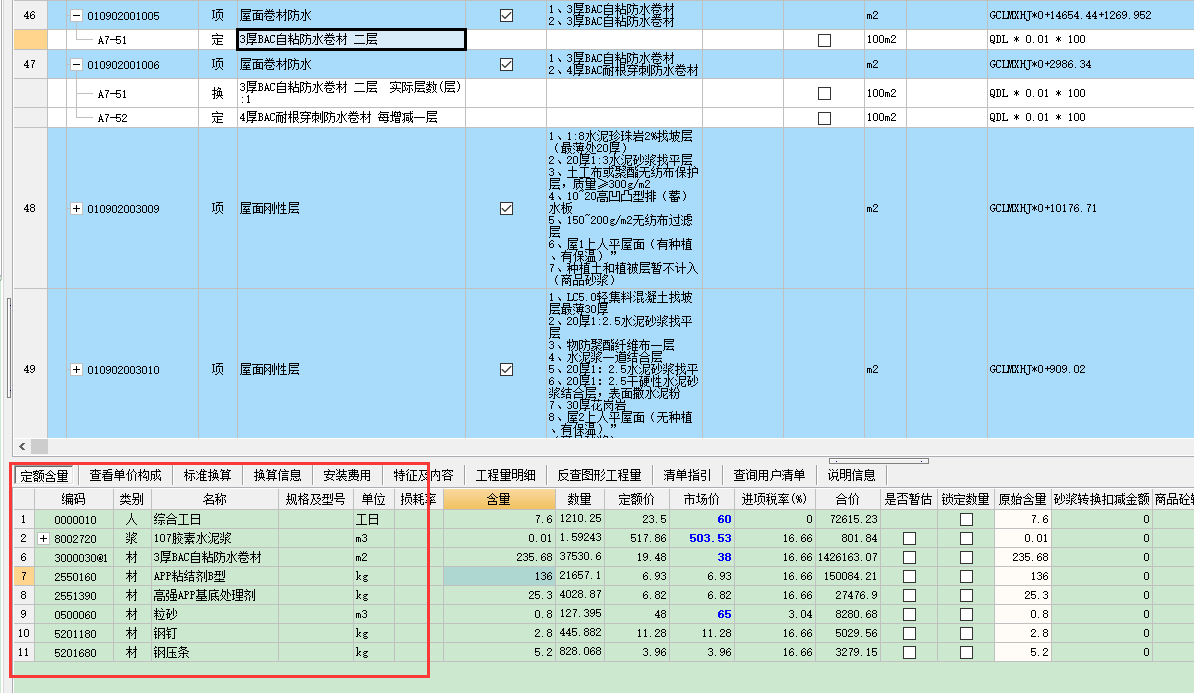Tick the 是否暂估 checkbox for 钢压条
Screen dimensions: 1194x693
[909, 653]
